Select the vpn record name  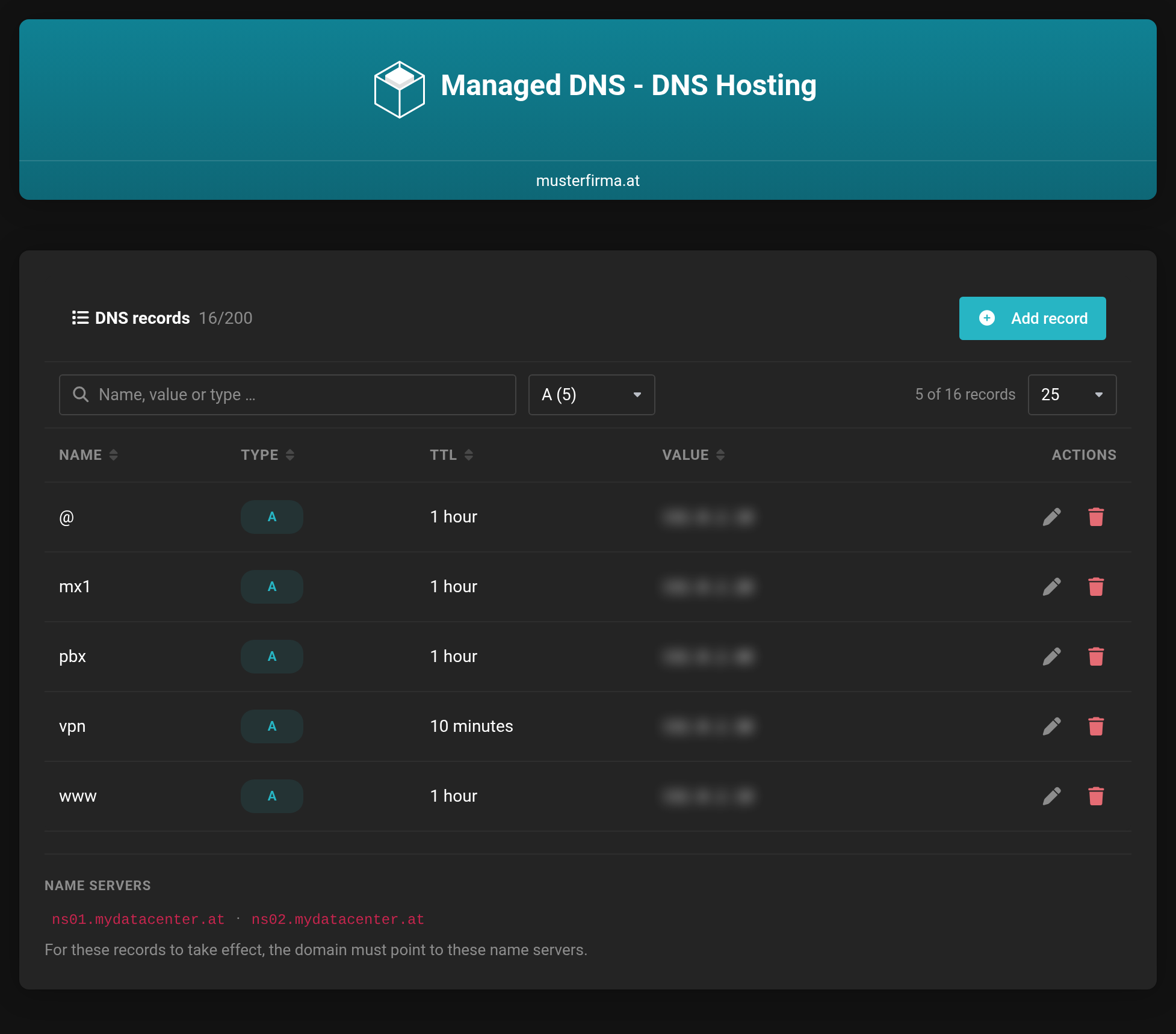tap(72, 727)
